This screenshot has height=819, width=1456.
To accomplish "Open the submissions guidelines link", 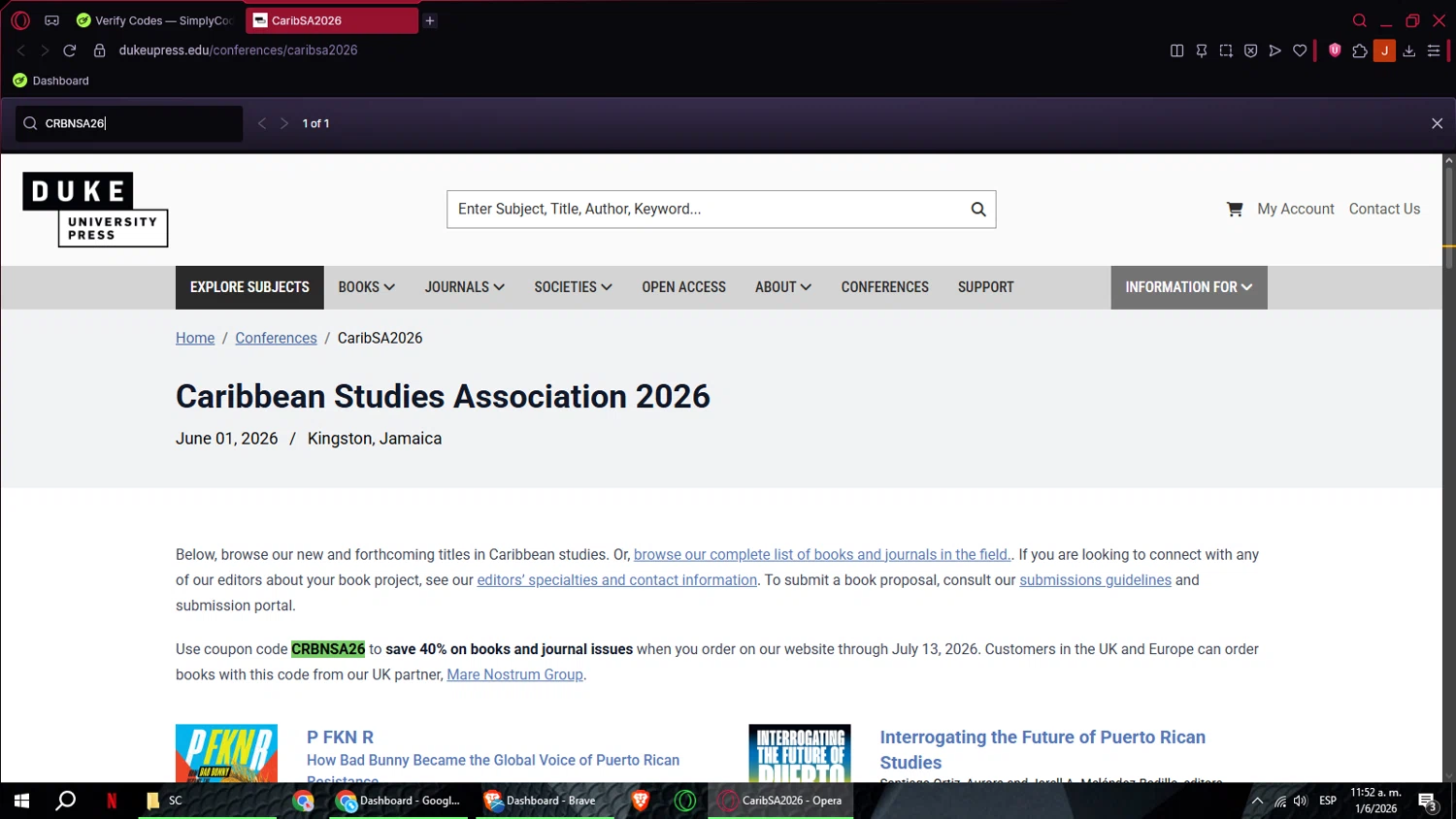I will click(1095, 579).
